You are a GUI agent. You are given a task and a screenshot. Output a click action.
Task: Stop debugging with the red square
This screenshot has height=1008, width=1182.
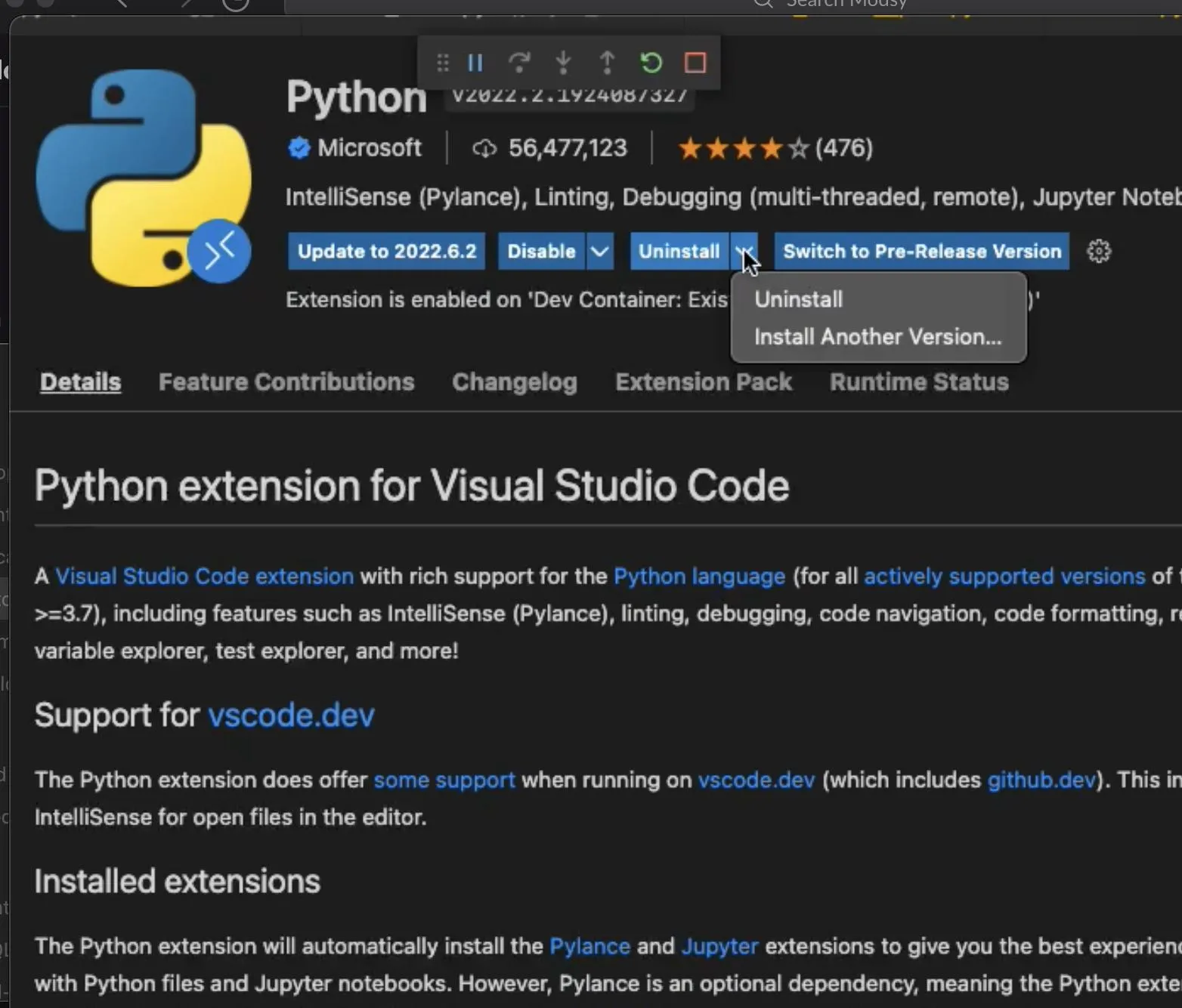(x=695, y=63)
